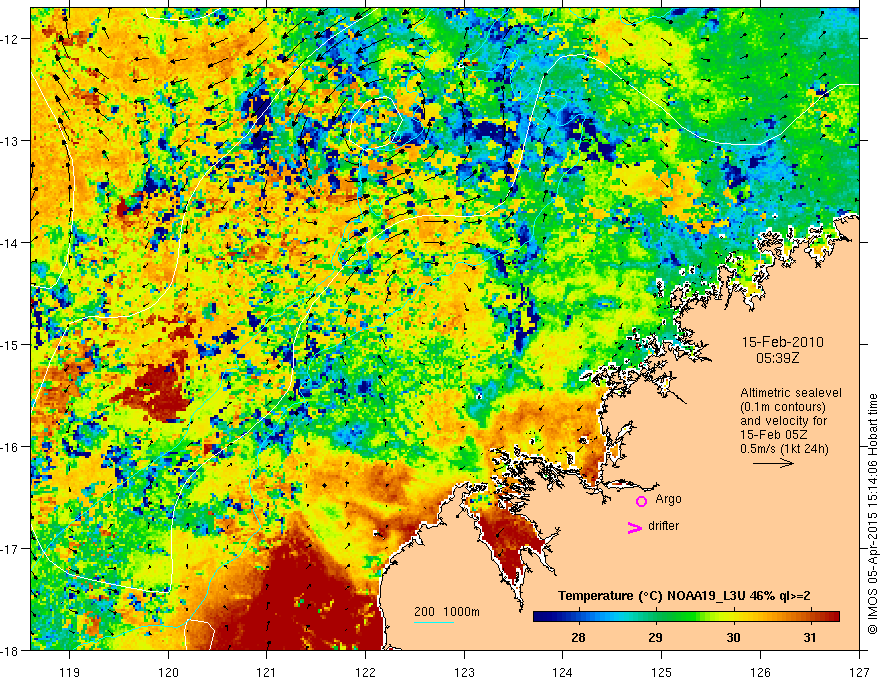
Task: Click the IMOS copyright timestamp text
Action: [x=872, y=513]
